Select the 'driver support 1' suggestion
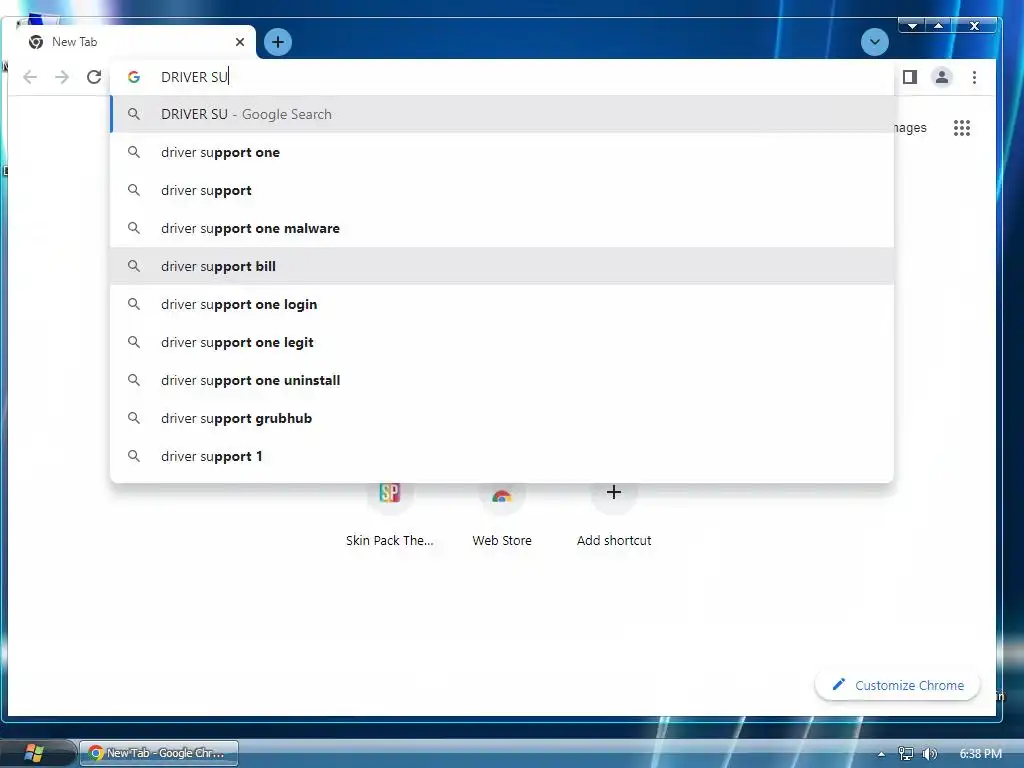 502,456
